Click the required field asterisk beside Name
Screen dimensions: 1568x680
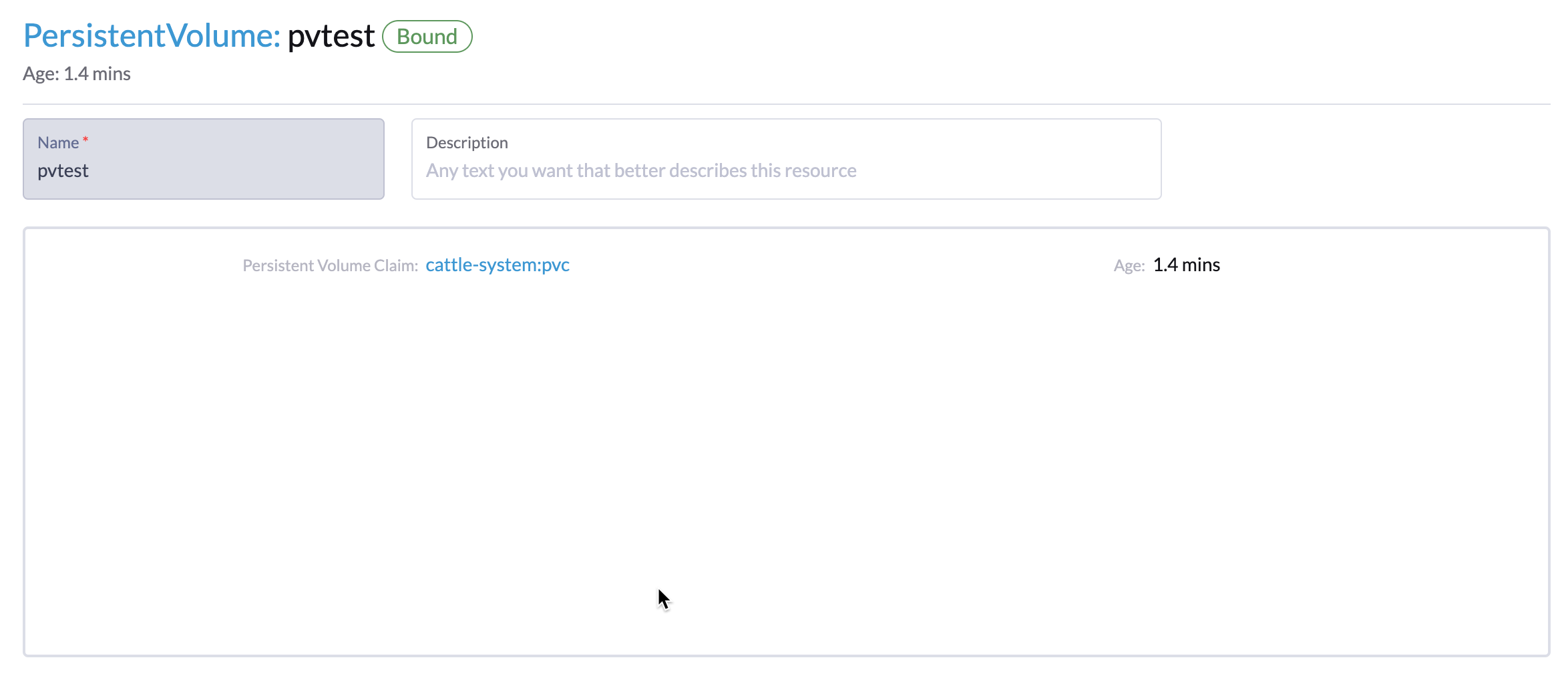click(85, 138)
